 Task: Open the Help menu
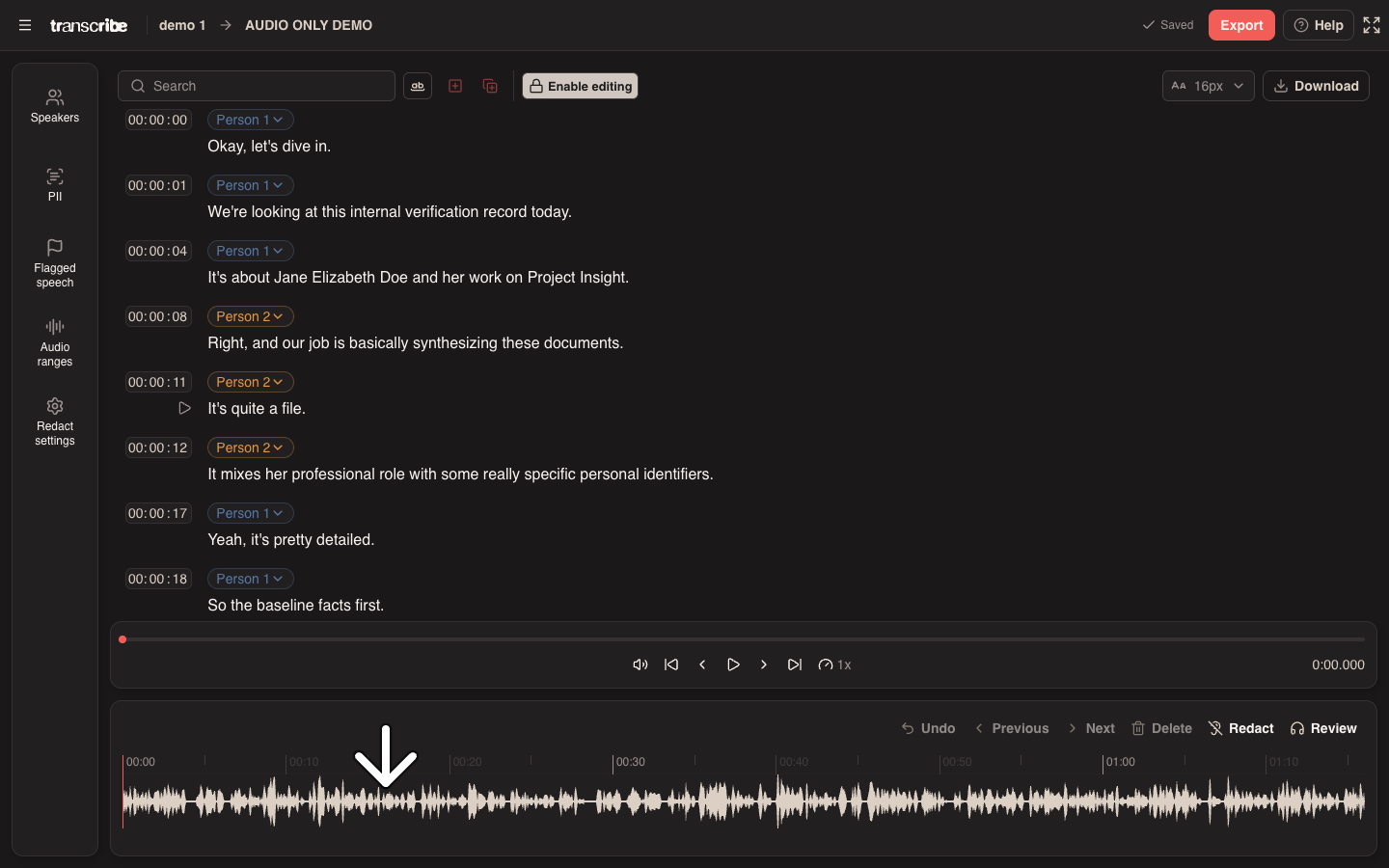point(1319,25)
